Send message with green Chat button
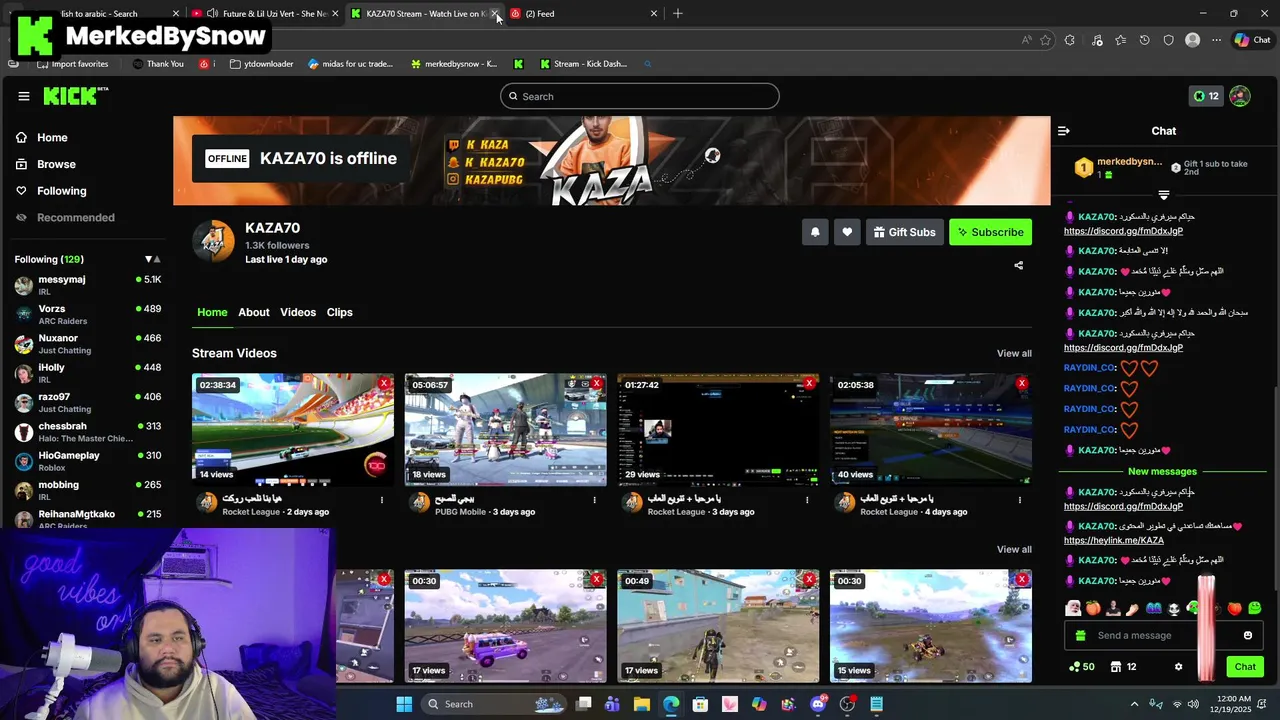 pyautogui.click(x=1245, y=667)
